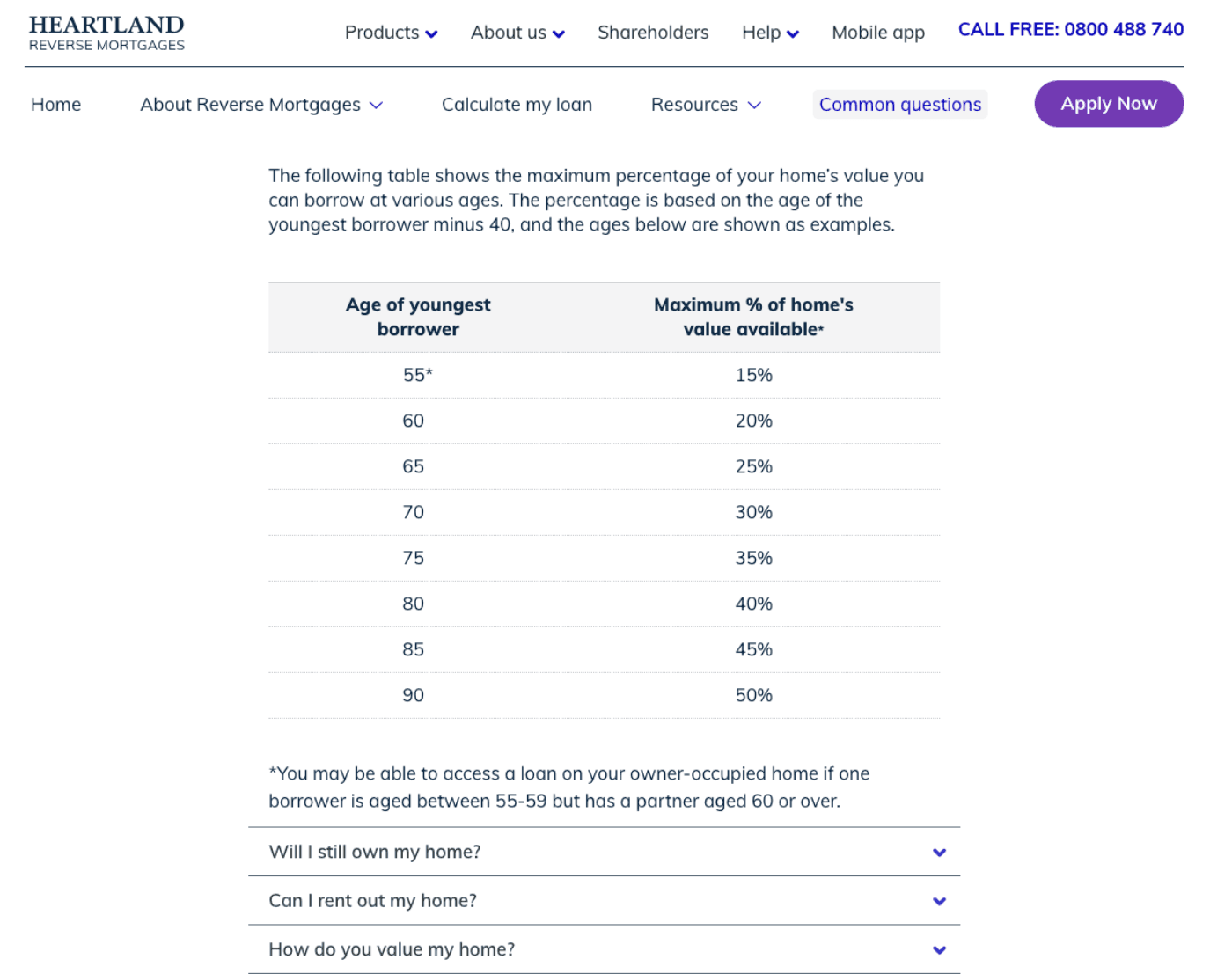Open Calculate my loan page
The image size is (1232, 974).
517,105
